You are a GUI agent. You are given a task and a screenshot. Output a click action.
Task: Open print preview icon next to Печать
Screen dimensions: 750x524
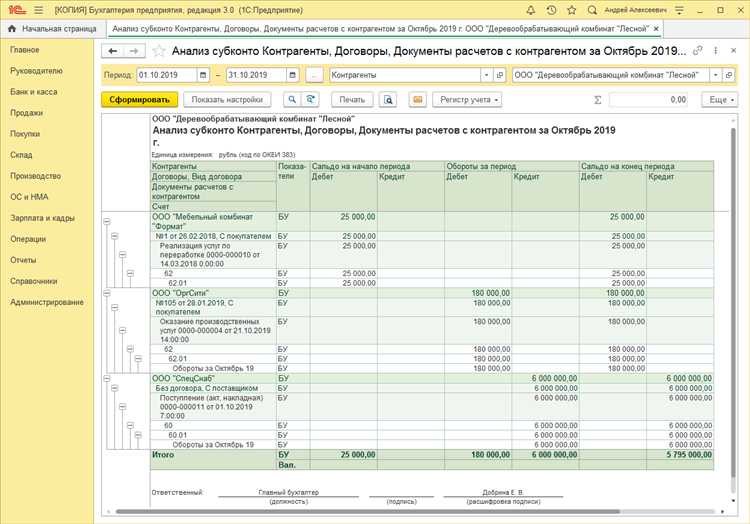[388, 100]
